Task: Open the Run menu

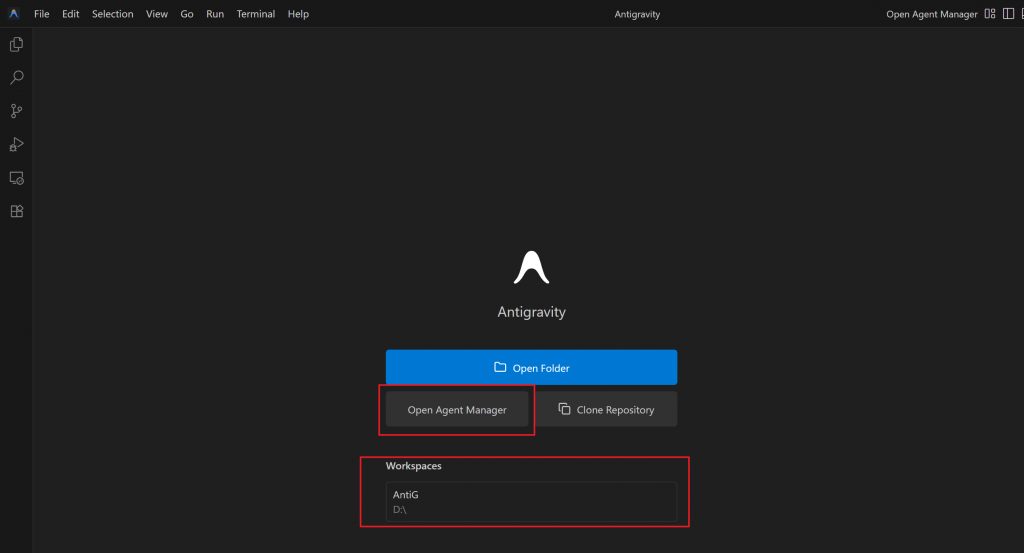Action: point(215,14)
